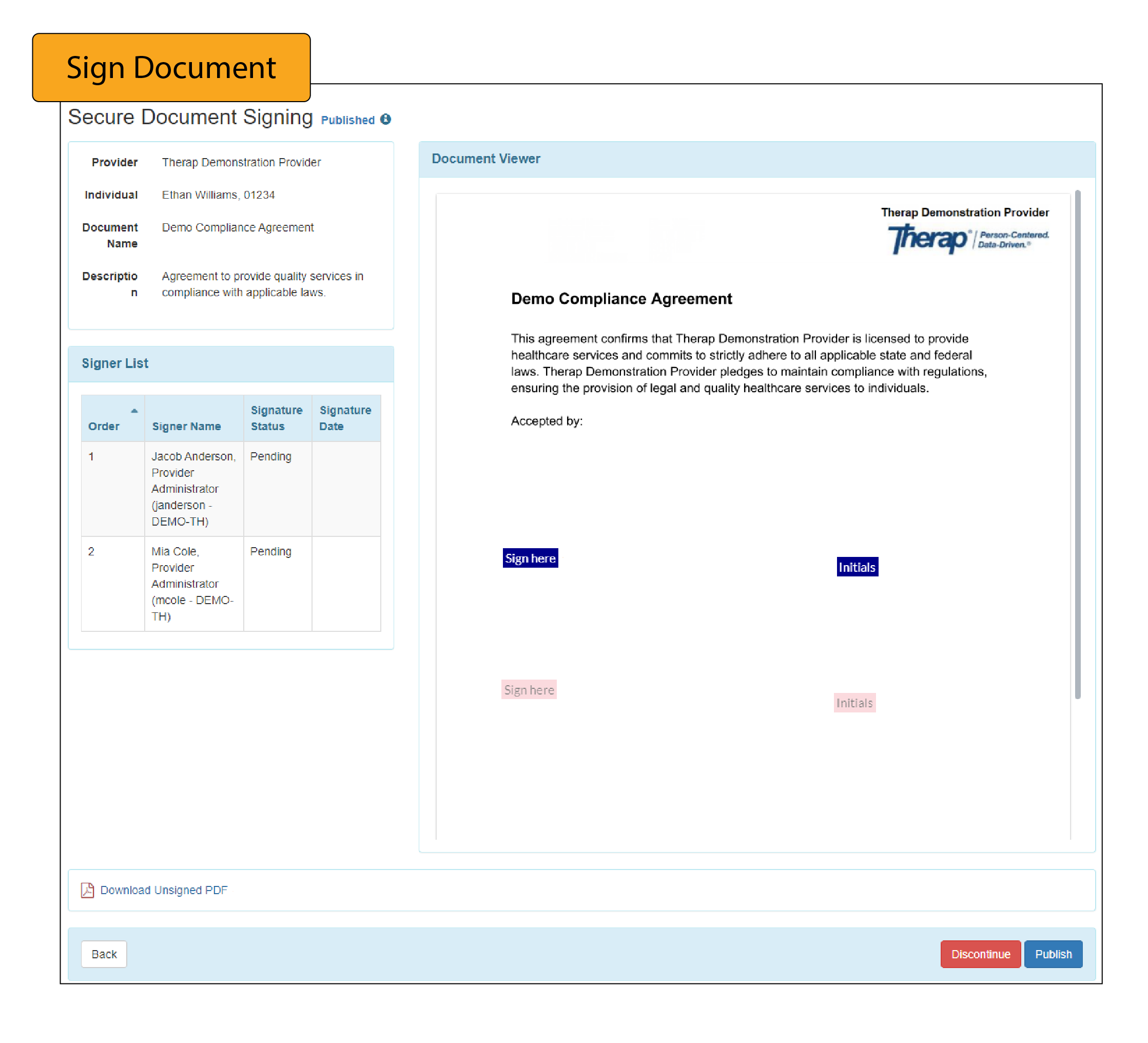Image resolution: width=1148 pixels, height=1043 pixels.
Task: Sort by the Signature Date column header
Action: point(344,417)
